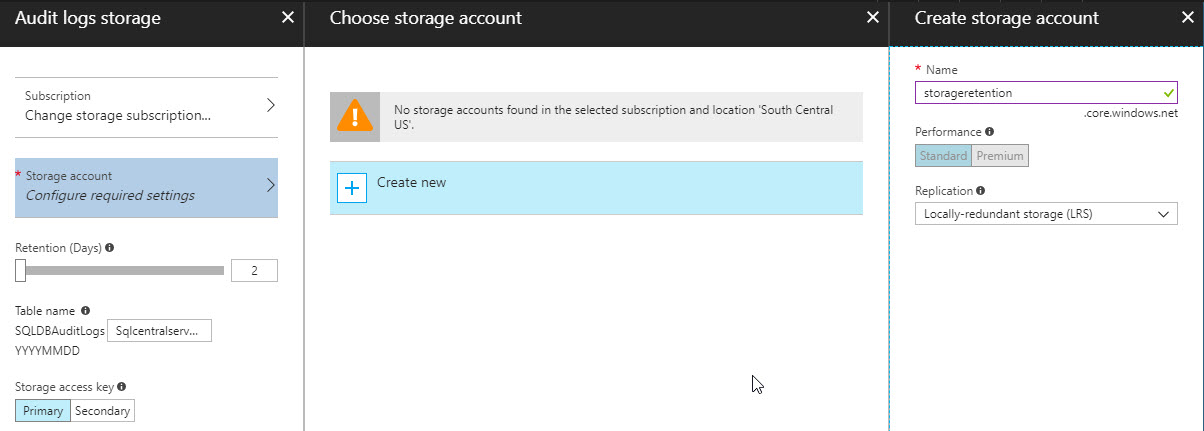Image resolution: width=1204 pixels, height=431 pixels.
Task: Click the Performance info icon
Action: [x=989, y=131]
